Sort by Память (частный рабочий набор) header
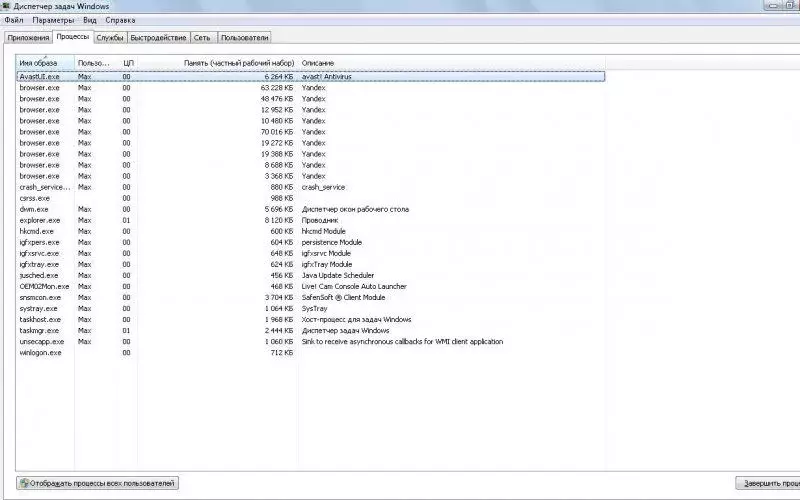Screen dimensions: 800x500 click(217, 63)
